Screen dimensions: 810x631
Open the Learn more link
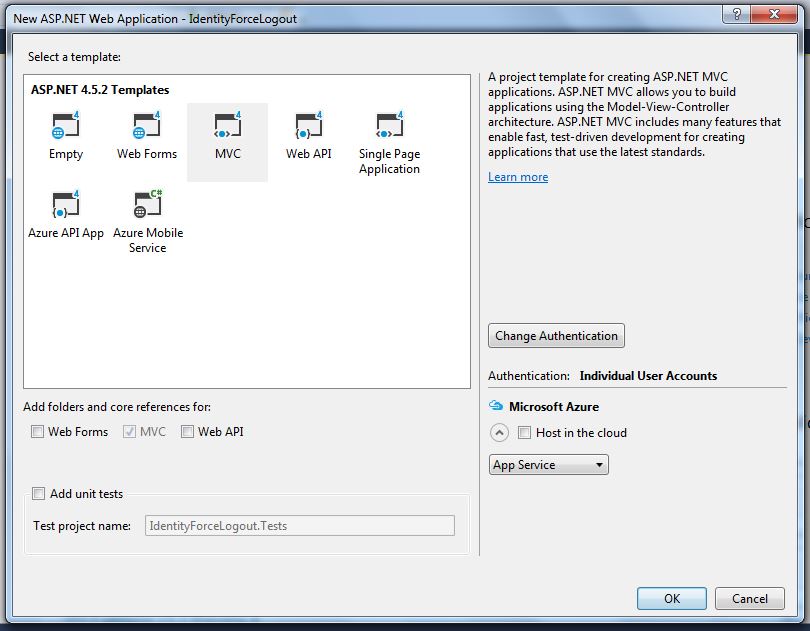518,177
